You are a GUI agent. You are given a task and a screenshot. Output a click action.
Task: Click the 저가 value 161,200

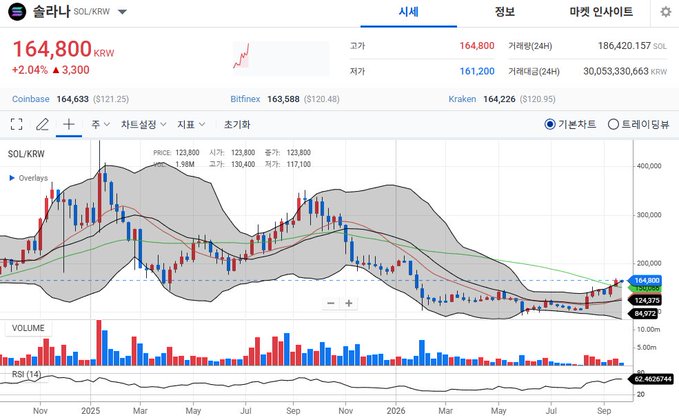coord(477,71)
